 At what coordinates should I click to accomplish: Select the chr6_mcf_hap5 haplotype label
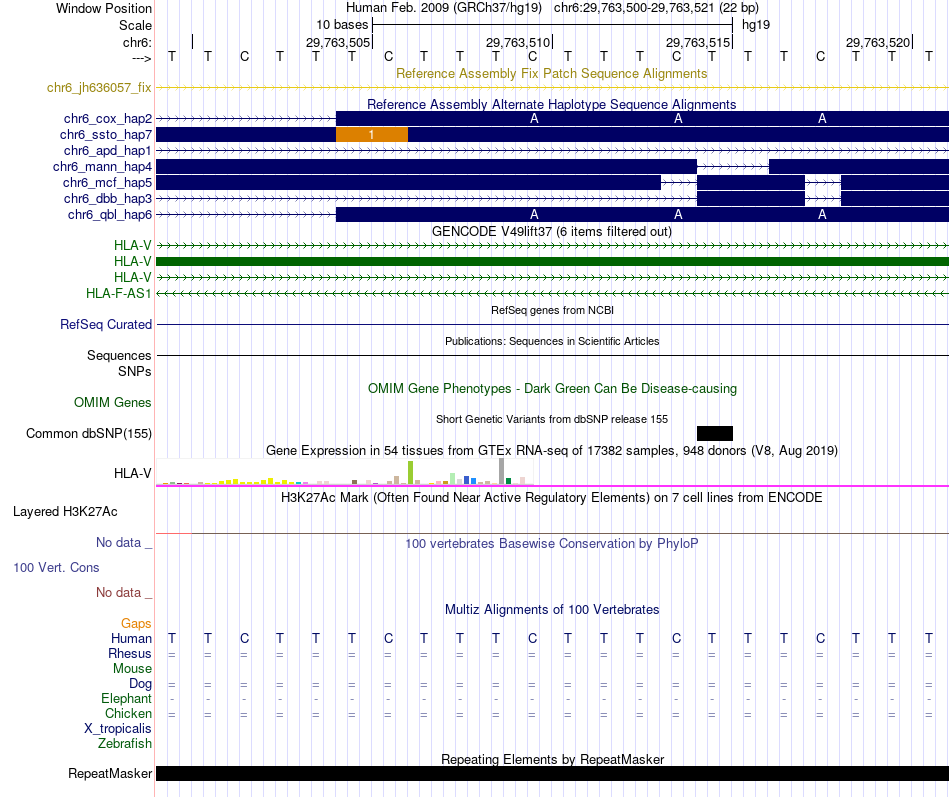click(107, 182)
